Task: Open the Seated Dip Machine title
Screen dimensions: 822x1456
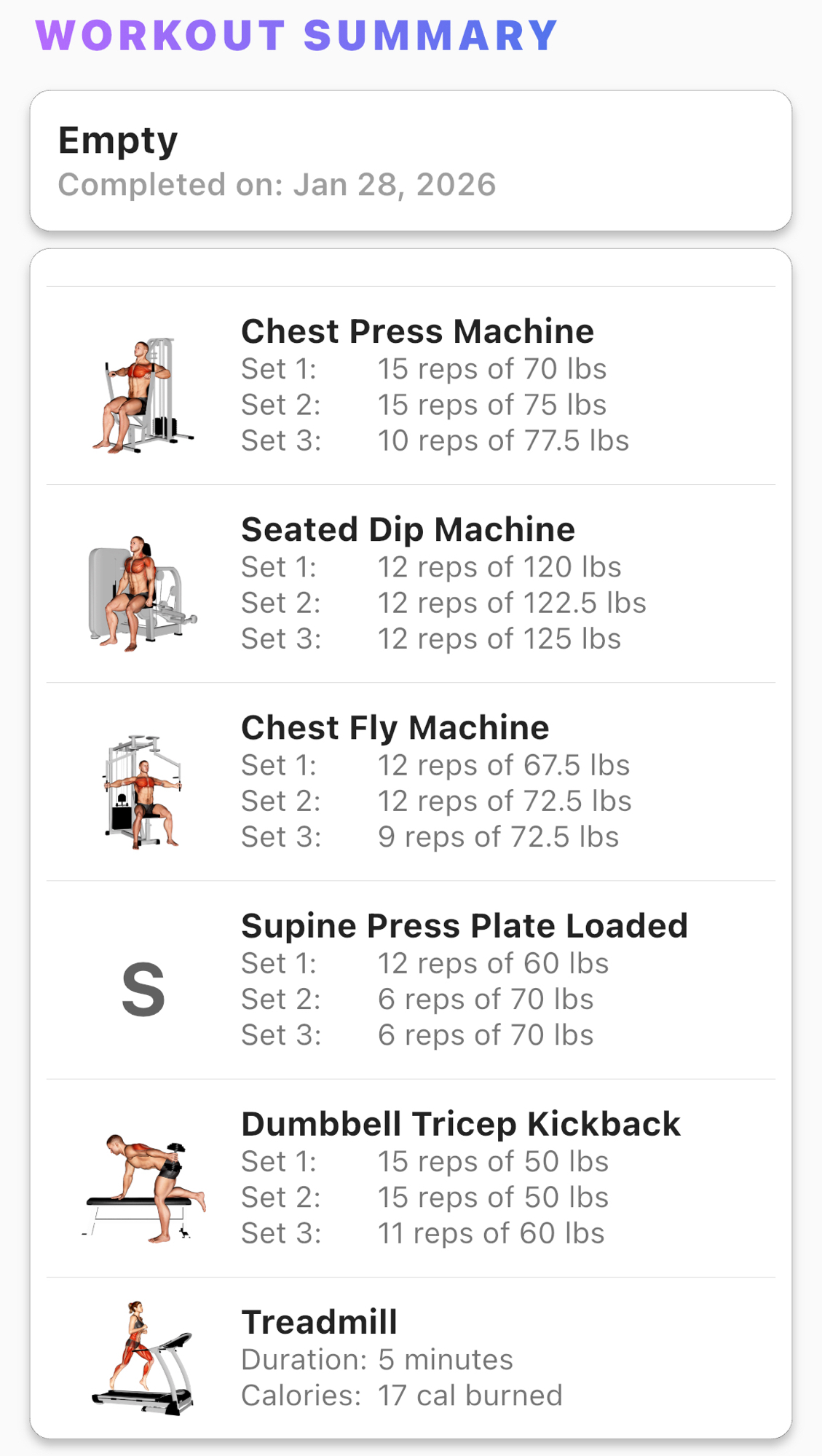Action: [408, 529]
